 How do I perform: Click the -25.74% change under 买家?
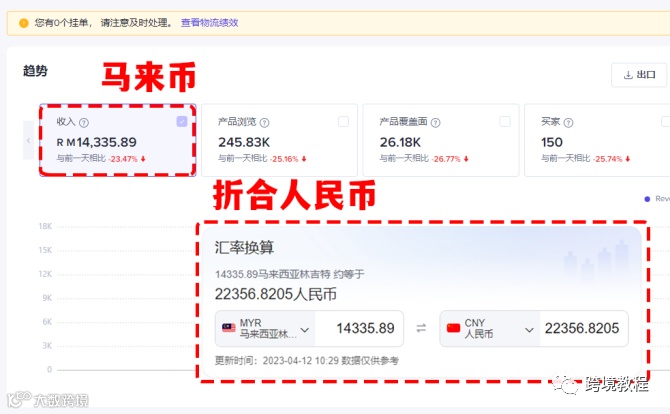608,159
